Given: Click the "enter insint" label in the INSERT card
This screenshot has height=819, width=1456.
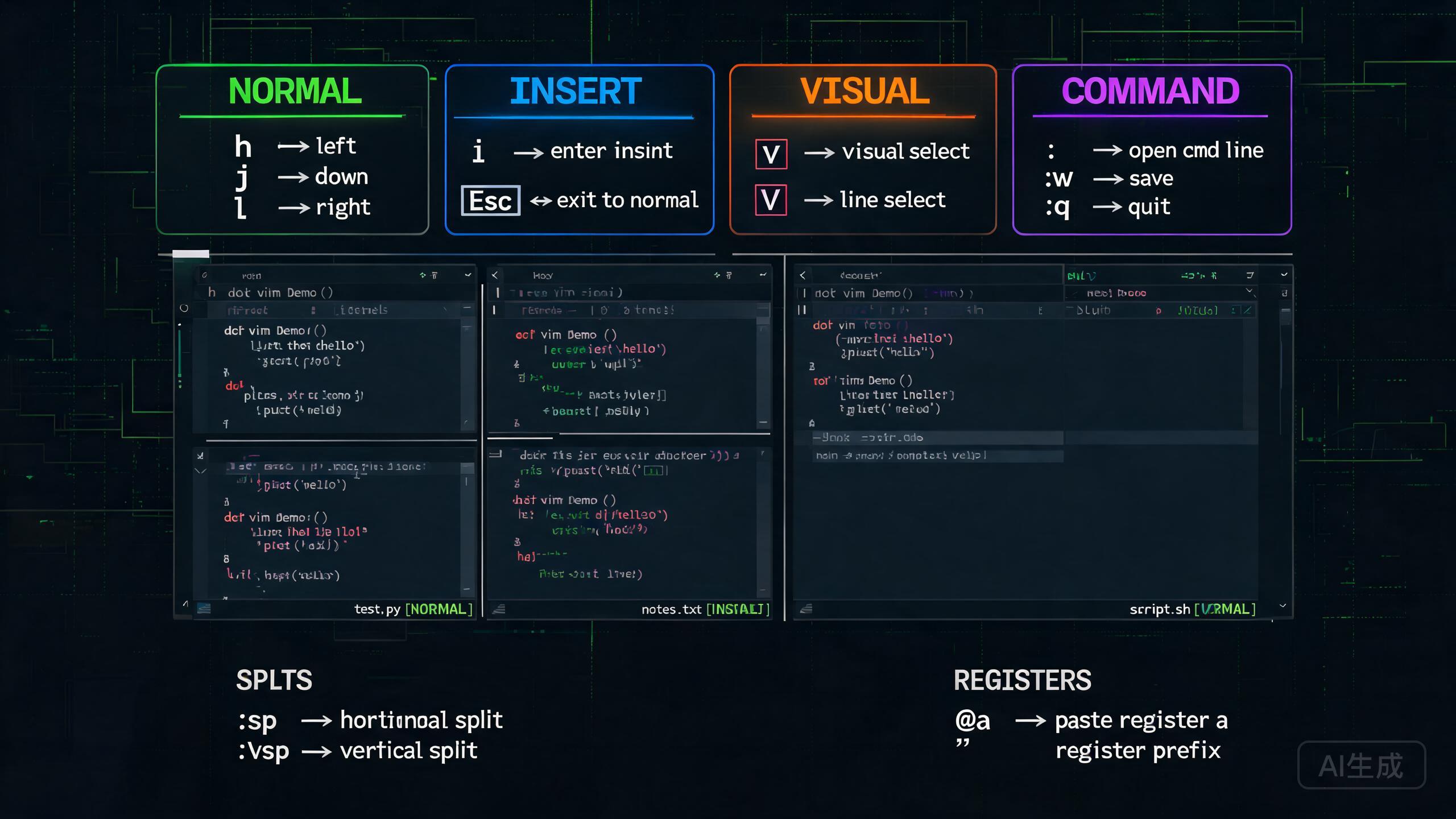Looking at the screenshot, I should click(x=611, y=151).
